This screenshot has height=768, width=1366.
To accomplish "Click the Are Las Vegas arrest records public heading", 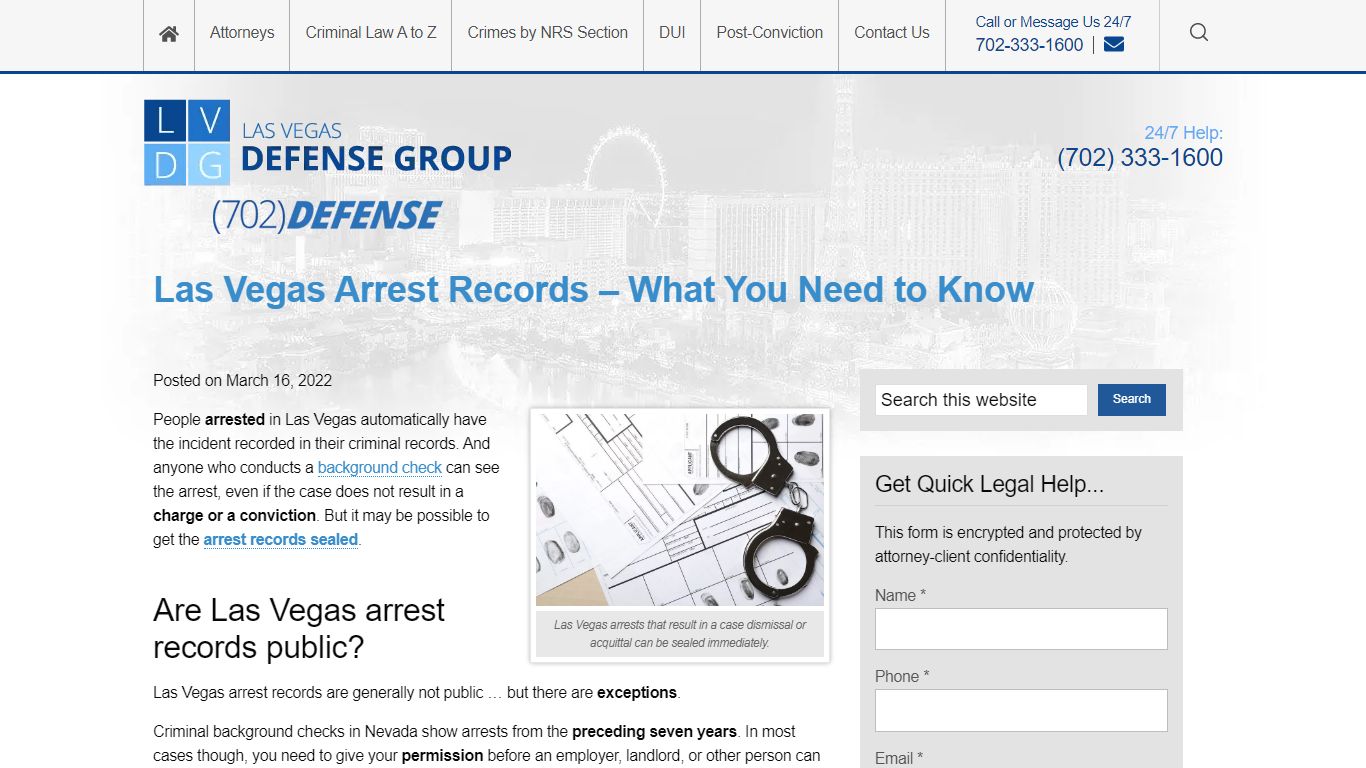I will pyautogui.click(x=299, y=629).
